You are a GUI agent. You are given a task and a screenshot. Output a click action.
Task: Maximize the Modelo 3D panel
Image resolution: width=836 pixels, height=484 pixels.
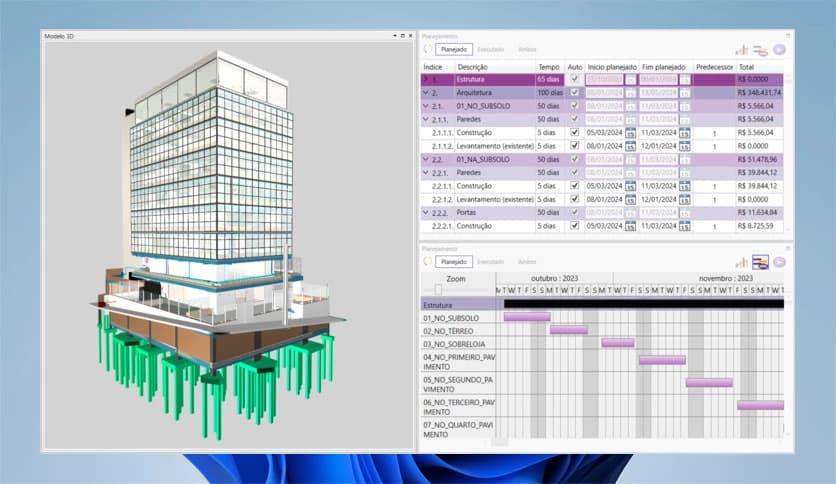[x=403, y=36]
